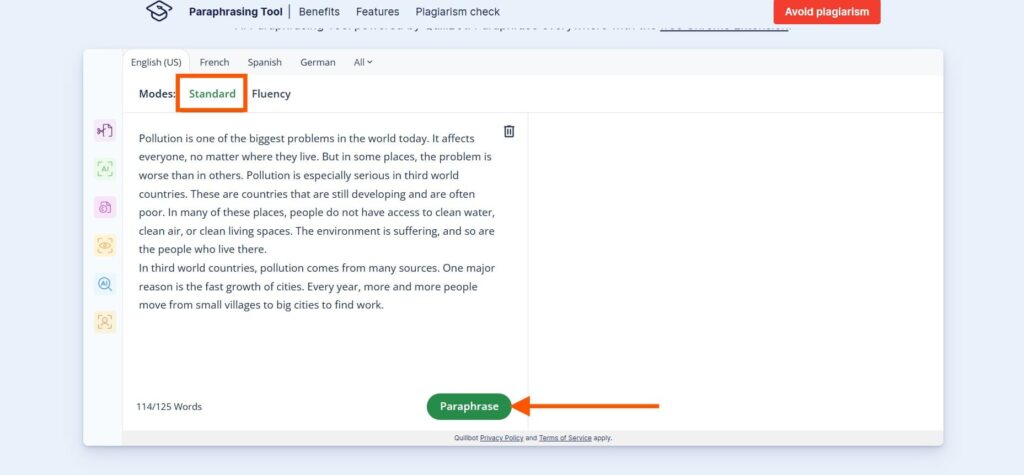This screenshot has width=1024, height=475.
Task: Open the Plagiarism check menu item
Action: coord(457,12)
